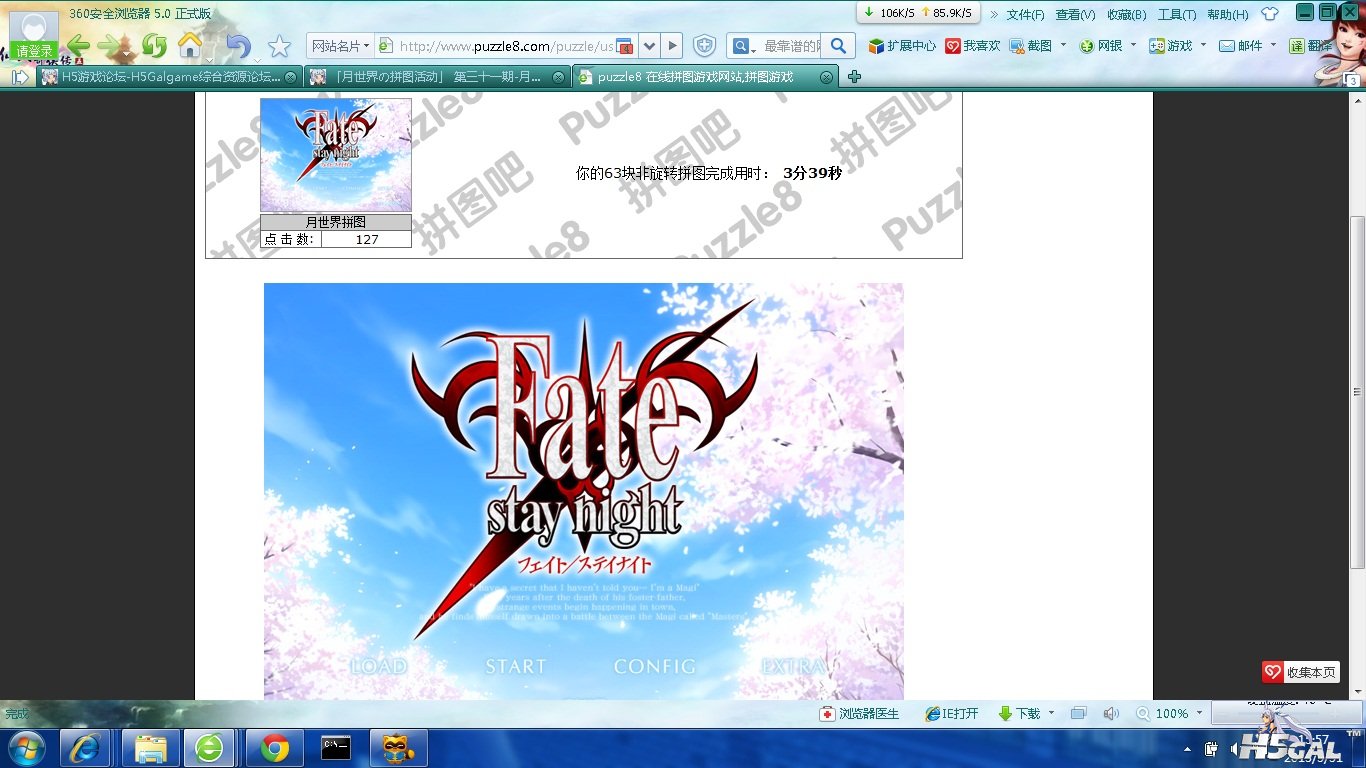Screen dimensions: 1366x768
Task: Expand the 邮件 dropdown arrow
Action: [x=1272, y=45]
